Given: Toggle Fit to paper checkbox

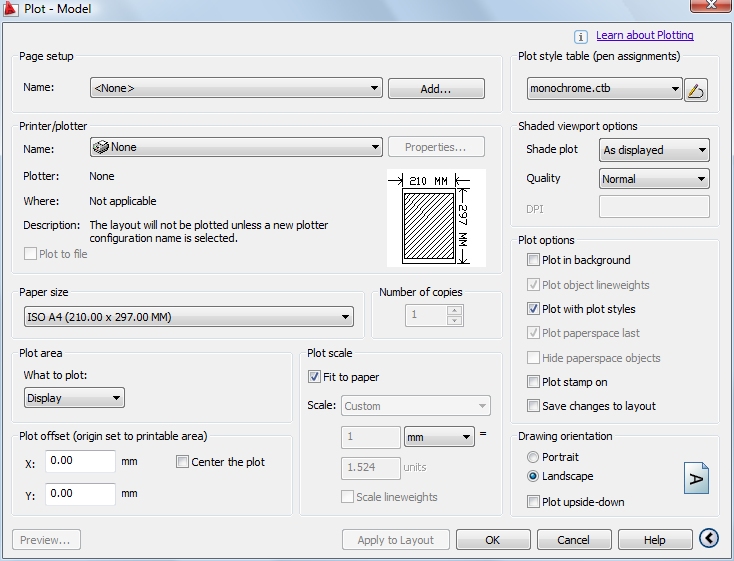Looking at the screenshot, I should 314,376.
